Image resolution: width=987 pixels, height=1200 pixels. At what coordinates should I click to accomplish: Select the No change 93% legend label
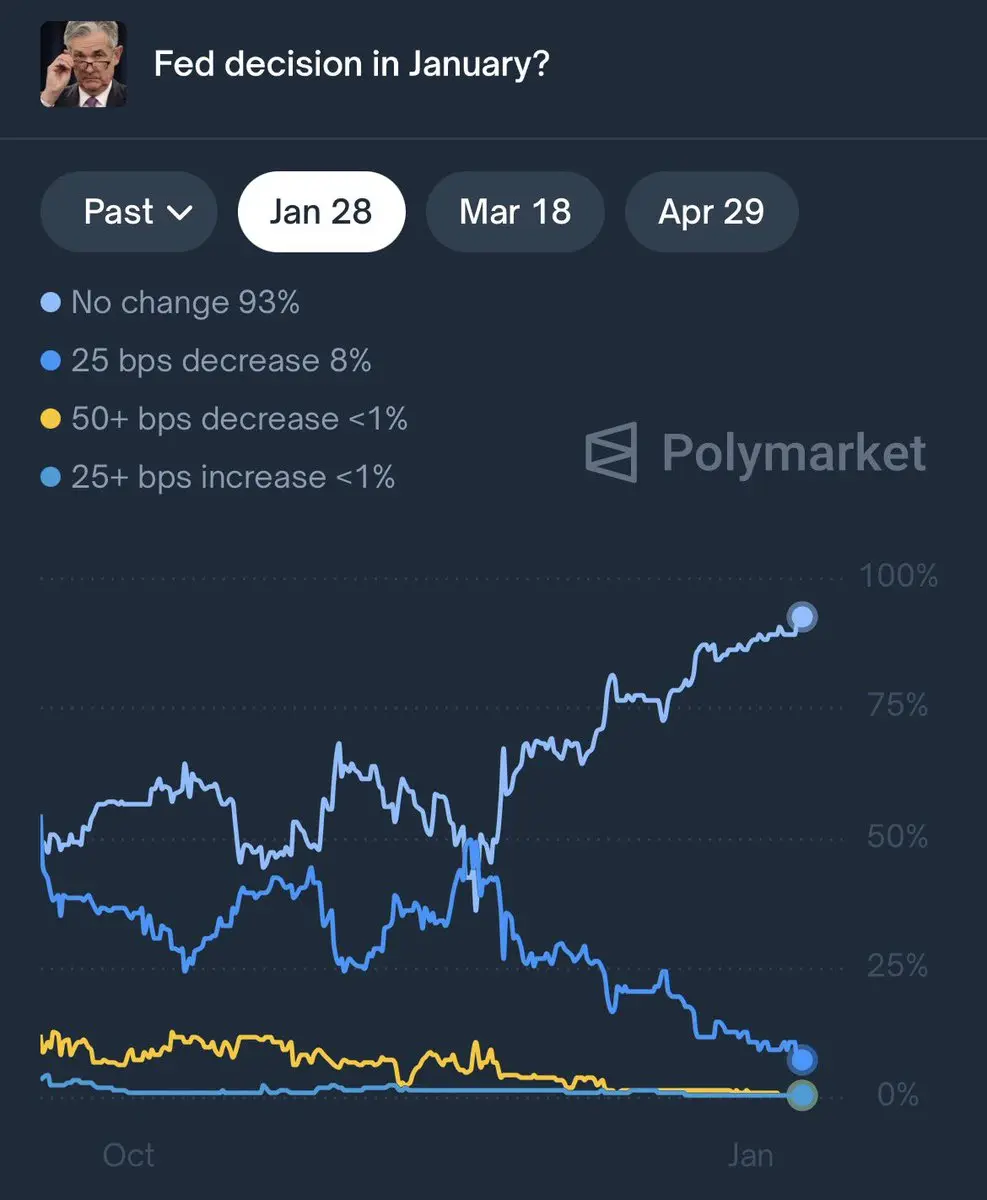point(185,302)
